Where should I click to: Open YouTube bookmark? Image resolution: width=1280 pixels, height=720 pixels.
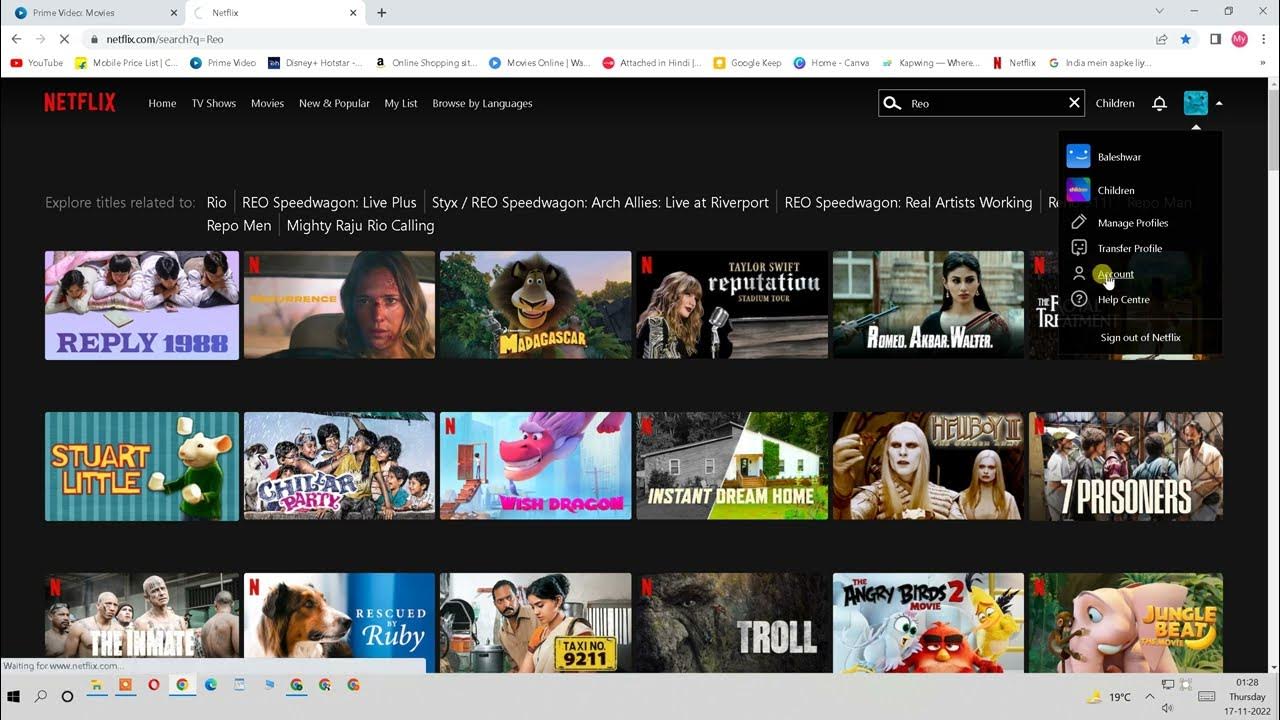(x=37, y=63)
